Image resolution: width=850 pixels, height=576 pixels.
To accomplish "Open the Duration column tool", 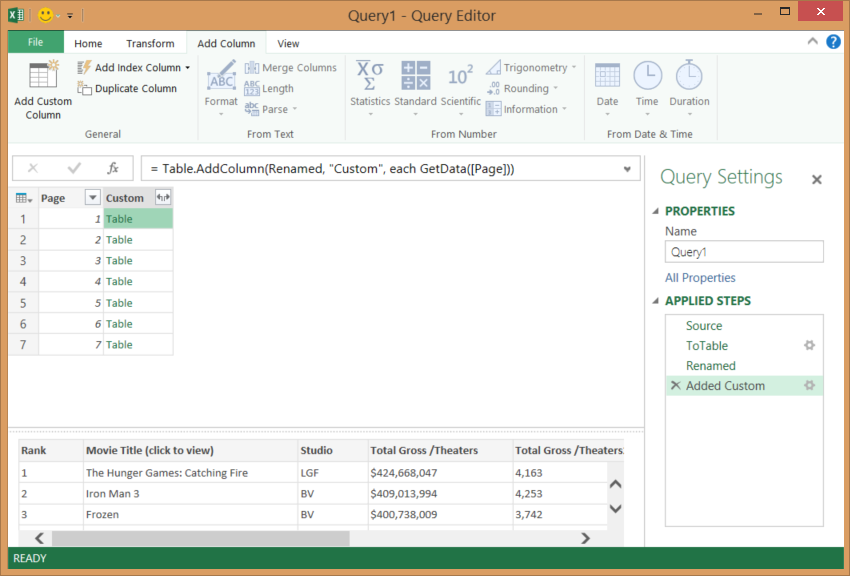I will 689,88.
